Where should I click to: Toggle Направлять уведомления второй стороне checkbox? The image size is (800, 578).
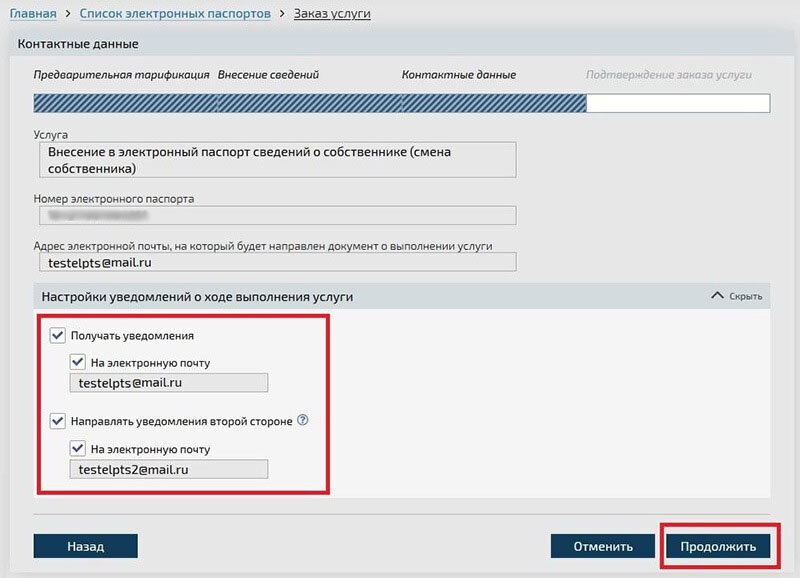pos(58,421)
